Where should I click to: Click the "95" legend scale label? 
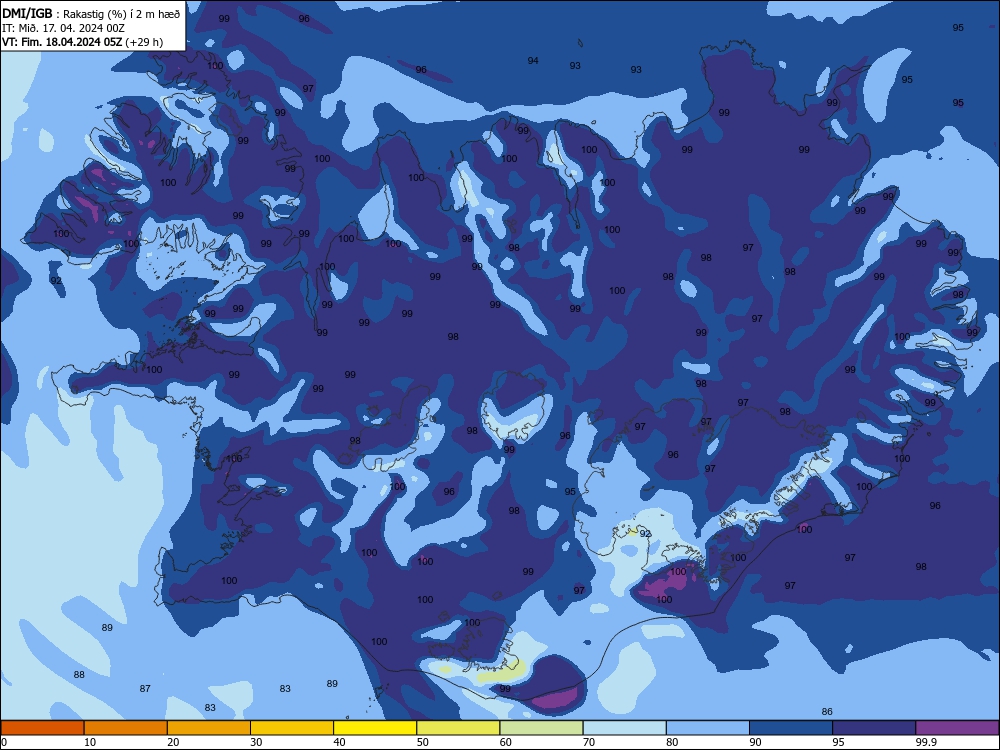click(839, 742)
